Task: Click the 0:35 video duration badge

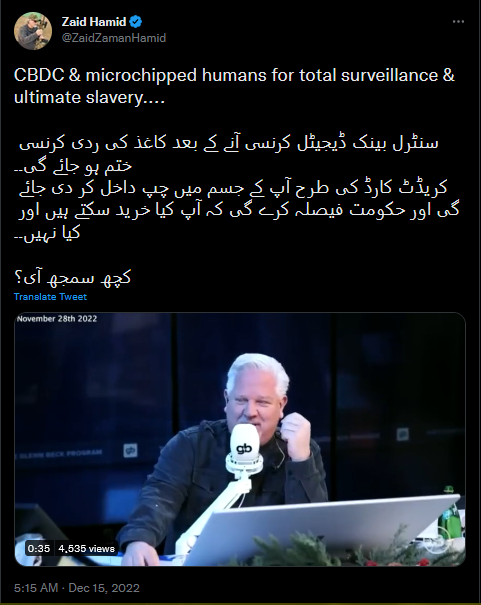Action: click(x=39, y=548)
